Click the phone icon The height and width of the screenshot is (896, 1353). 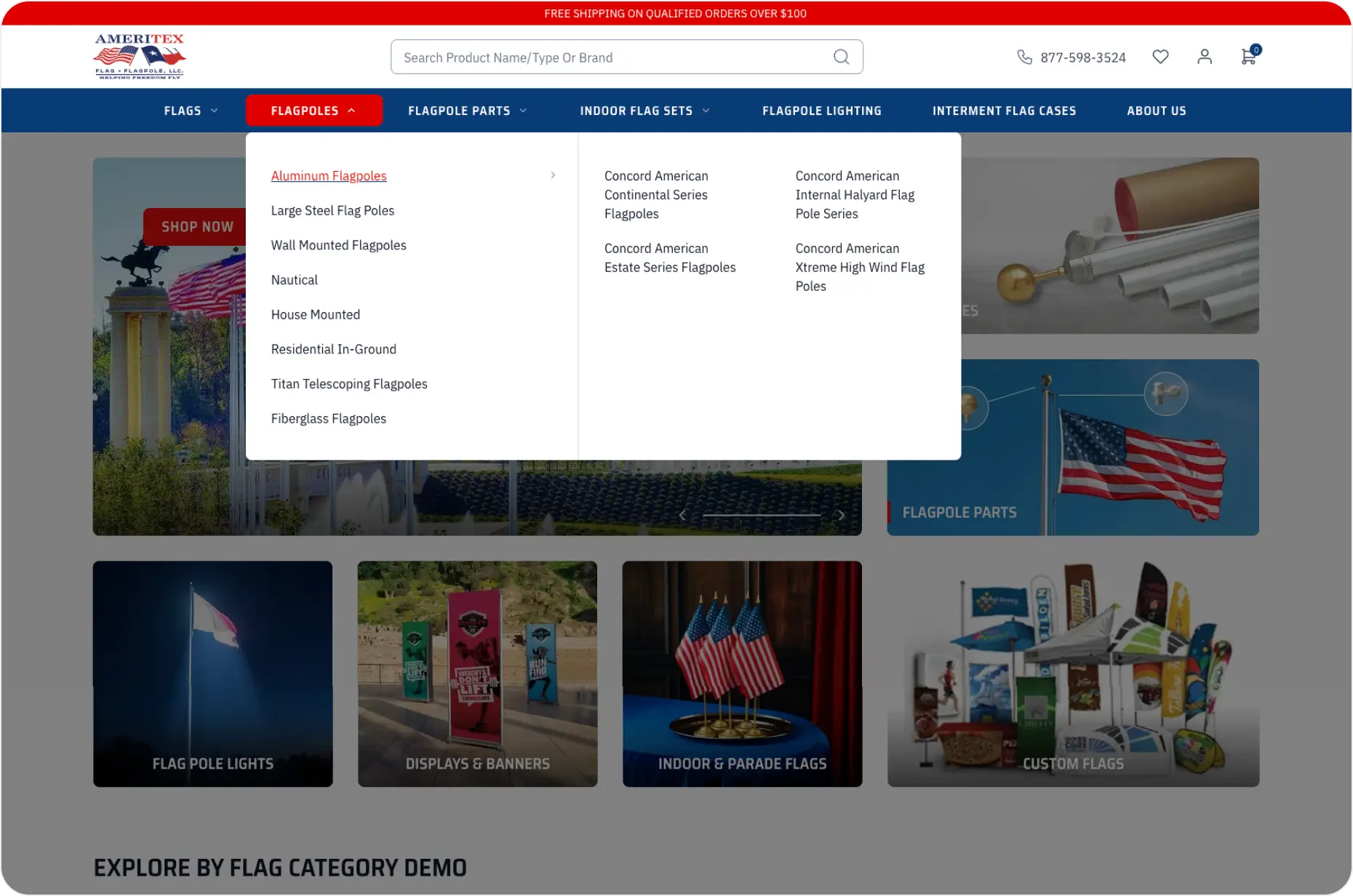[1024, 57]
